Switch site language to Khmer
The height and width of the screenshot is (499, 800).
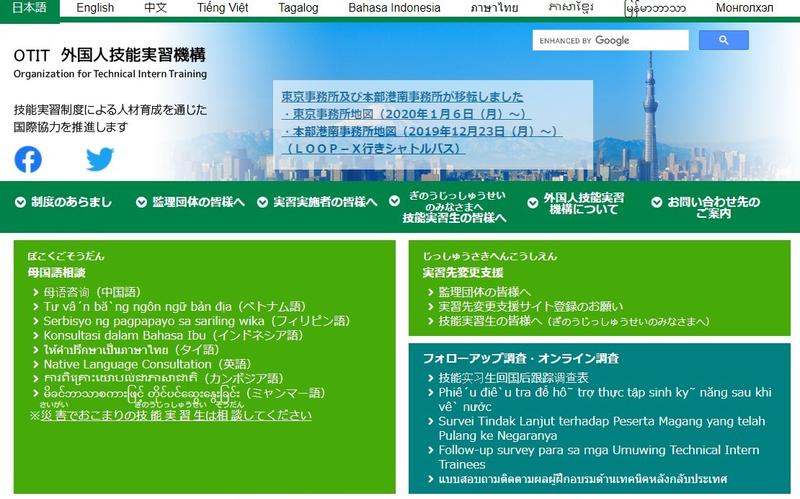pyautogui.click(x=571, y=8)
